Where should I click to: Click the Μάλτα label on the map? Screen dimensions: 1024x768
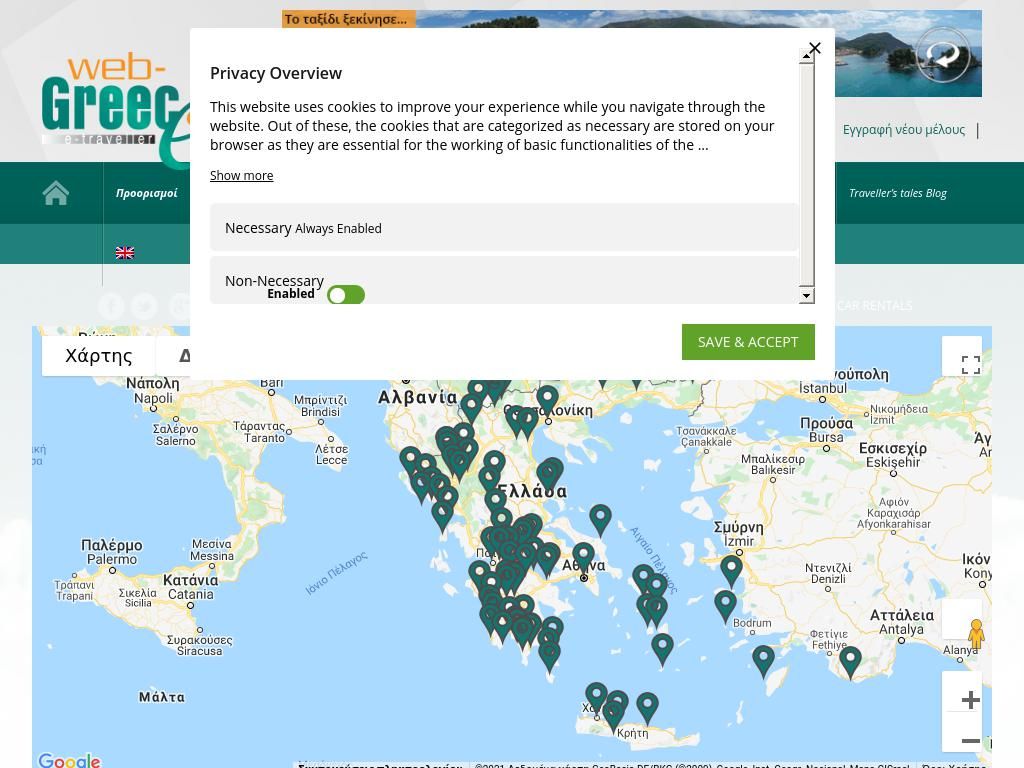click(x=162, y=697)
